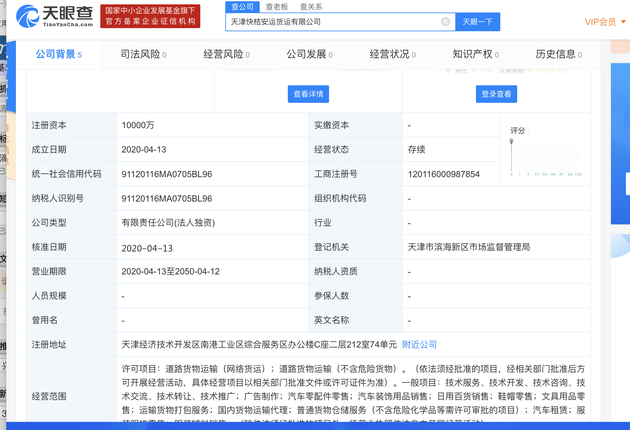Open the 经营状况 tab
Screen dimensions: 630x430
[x=393, y=54]
